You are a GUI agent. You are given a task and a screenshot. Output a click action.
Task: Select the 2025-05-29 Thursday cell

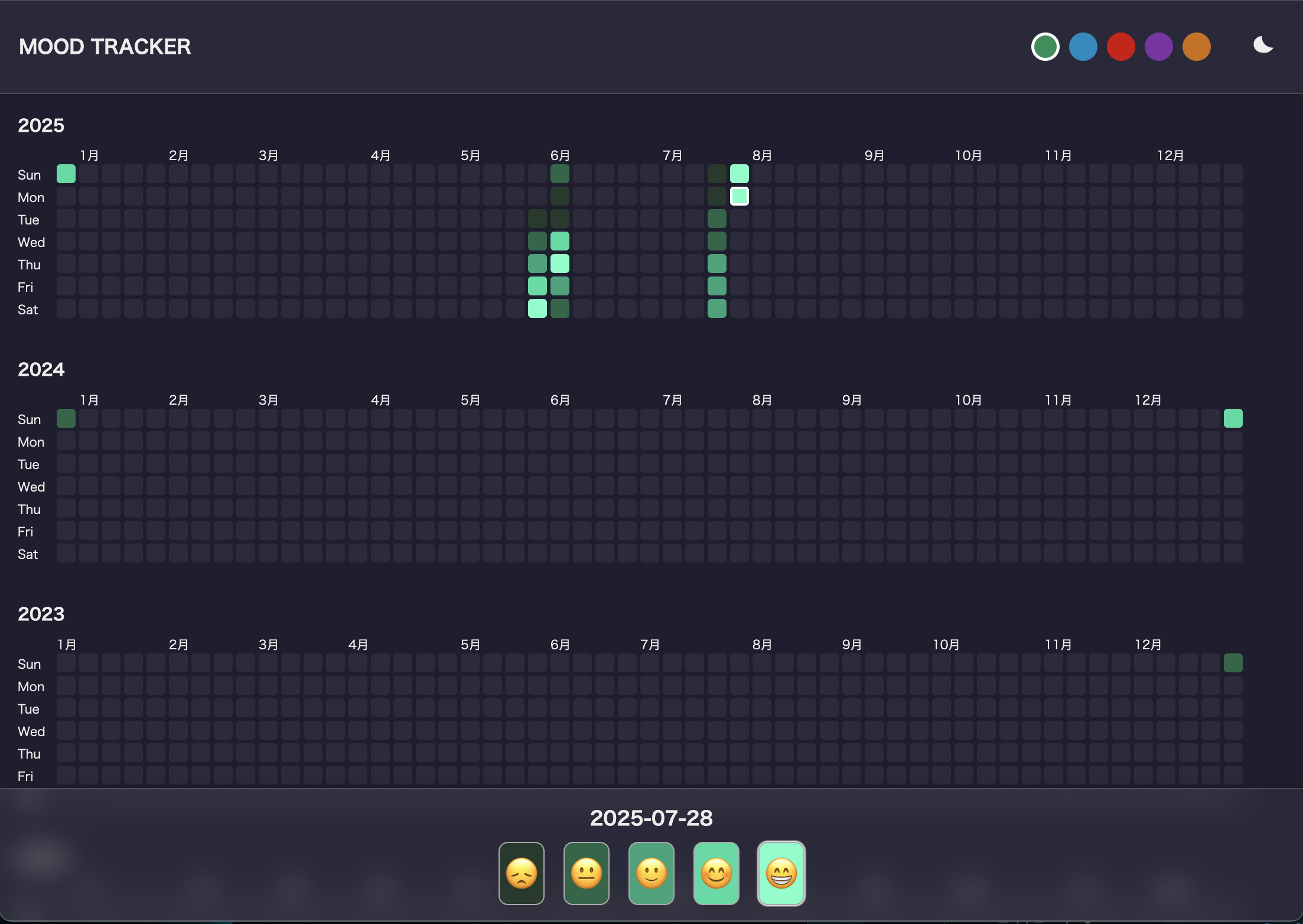pyautogui.click(x=538, y=263)
